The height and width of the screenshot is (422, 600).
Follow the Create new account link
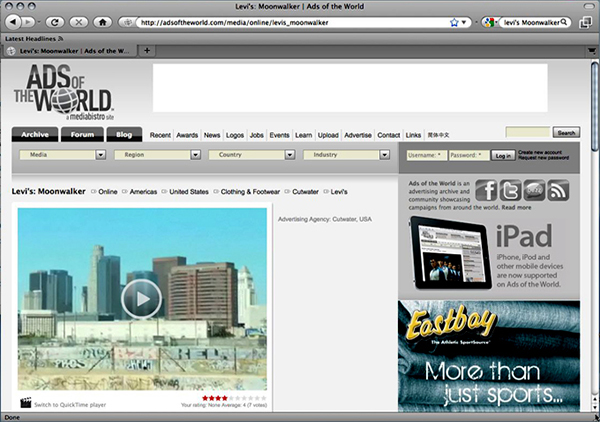(540, 152)
